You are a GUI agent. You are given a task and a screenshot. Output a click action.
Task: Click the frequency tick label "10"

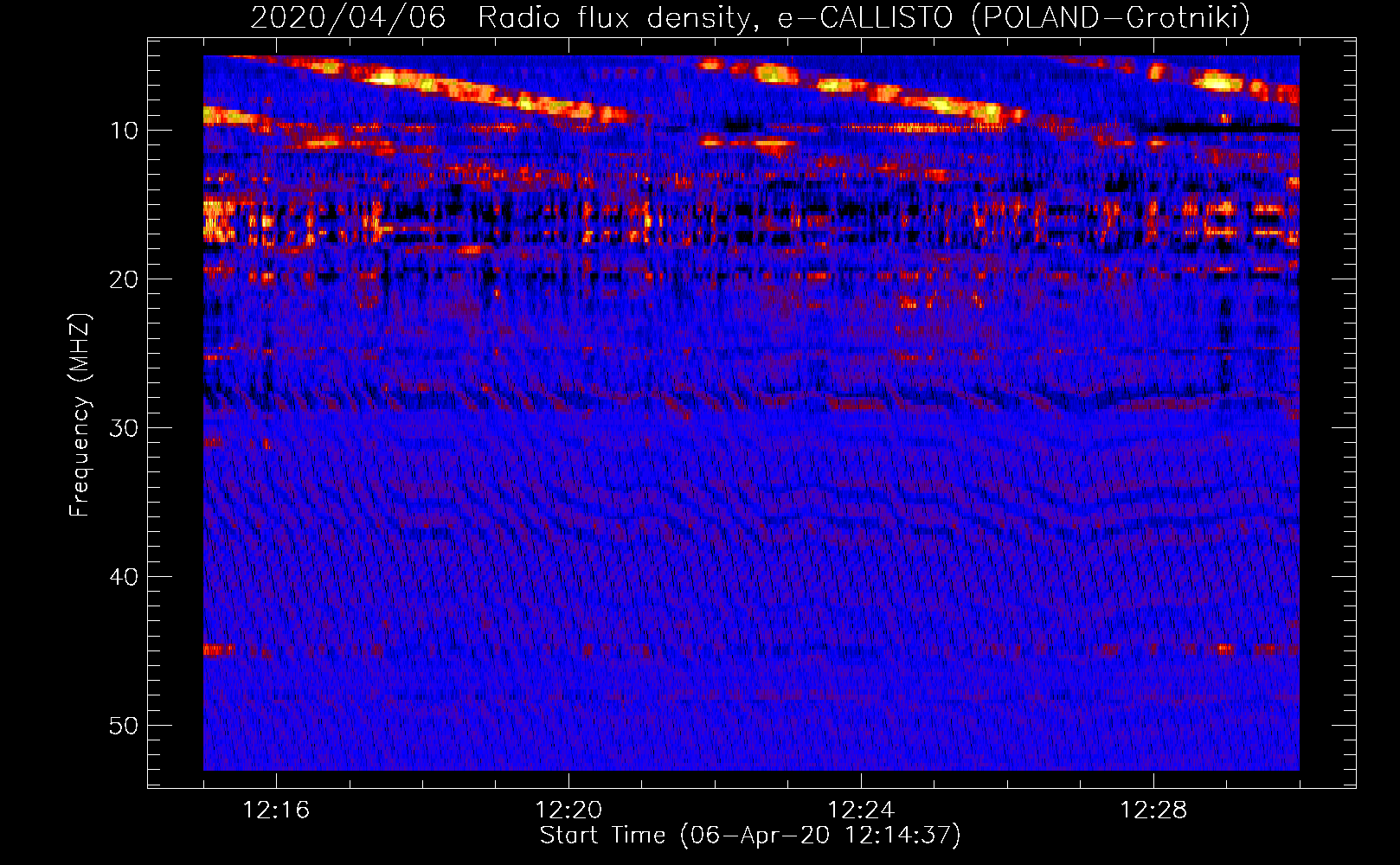125,131
